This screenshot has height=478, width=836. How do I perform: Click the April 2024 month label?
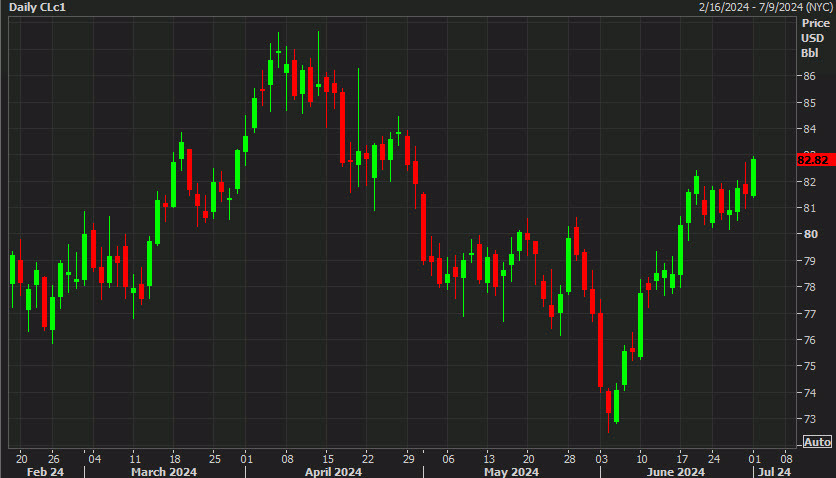click(x=333, y=472)
